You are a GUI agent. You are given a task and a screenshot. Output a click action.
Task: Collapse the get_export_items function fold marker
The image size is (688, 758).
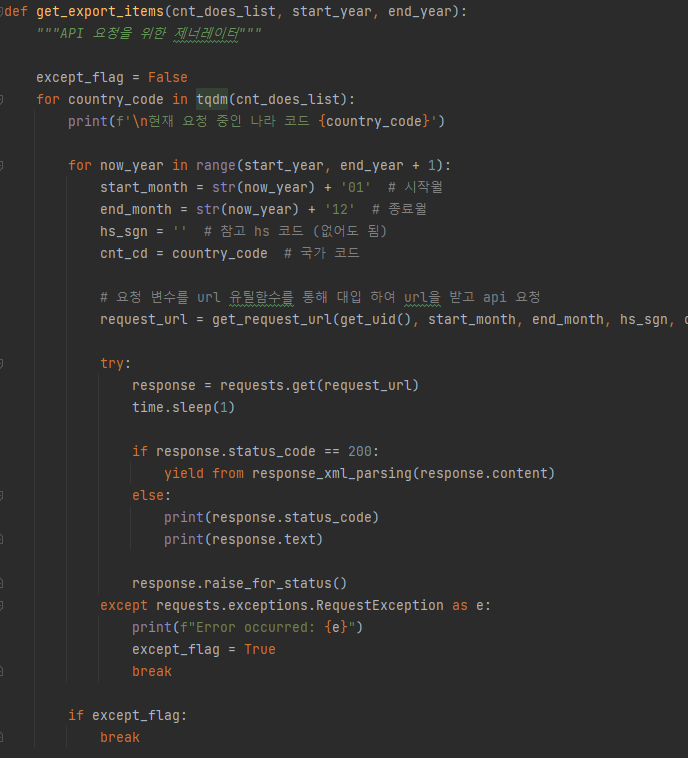[1, 11]
